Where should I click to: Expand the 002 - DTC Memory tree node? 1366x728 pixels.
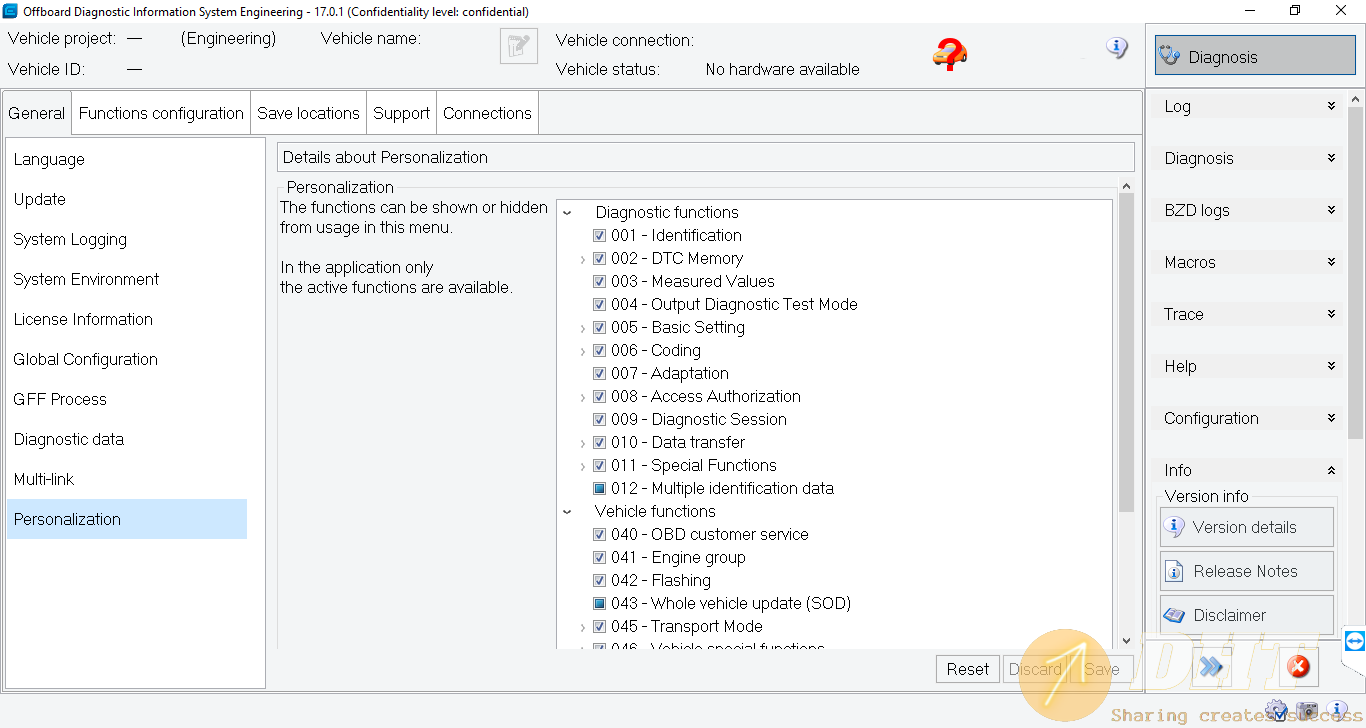click(x=582, y=259)
